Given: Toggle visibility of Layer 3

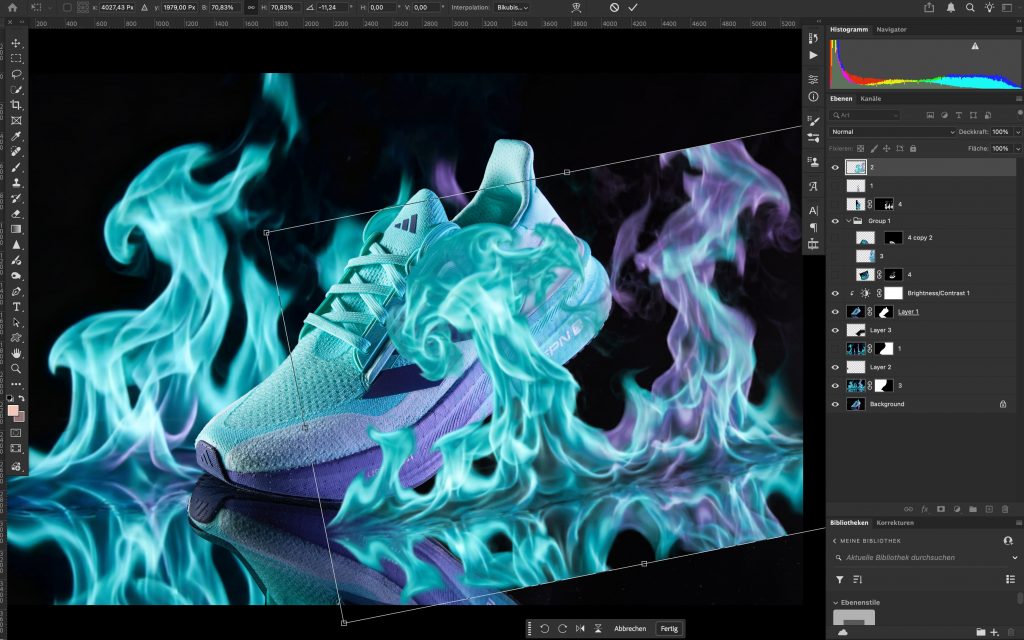Looking at the screenshot, I should (x=836, y=330).
